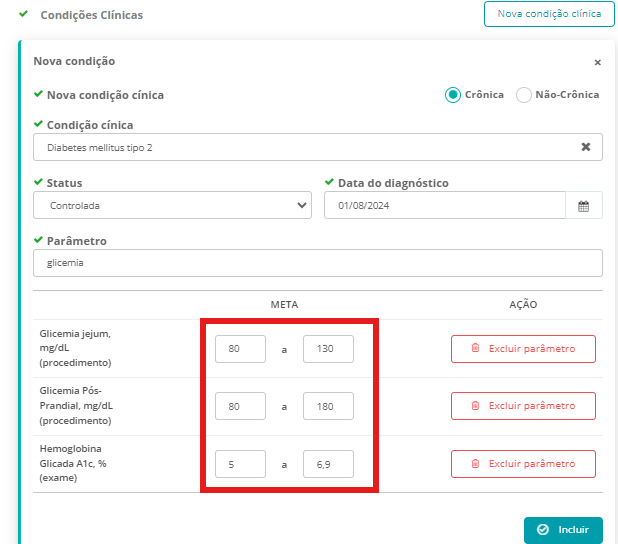Select the Não-Crônica radio option
This screenshot has height=544, width=618.
pyautogui.click(x=524, y=95)
